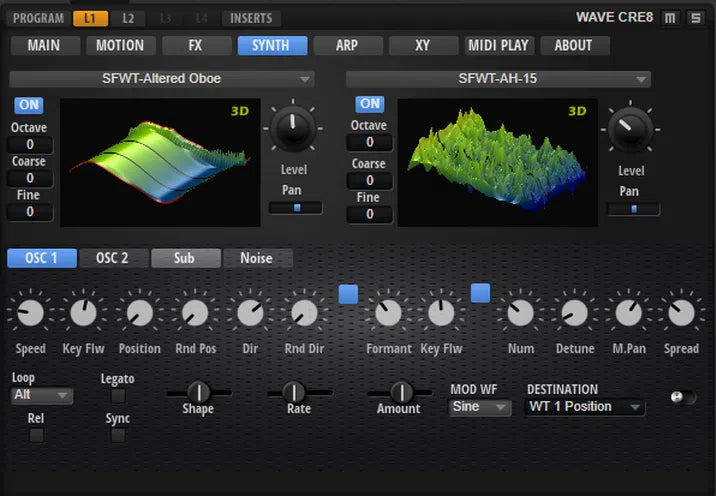Screen dimensions: 716x496
Task: Click the Shape slider
Action: [x=198, y=392]
